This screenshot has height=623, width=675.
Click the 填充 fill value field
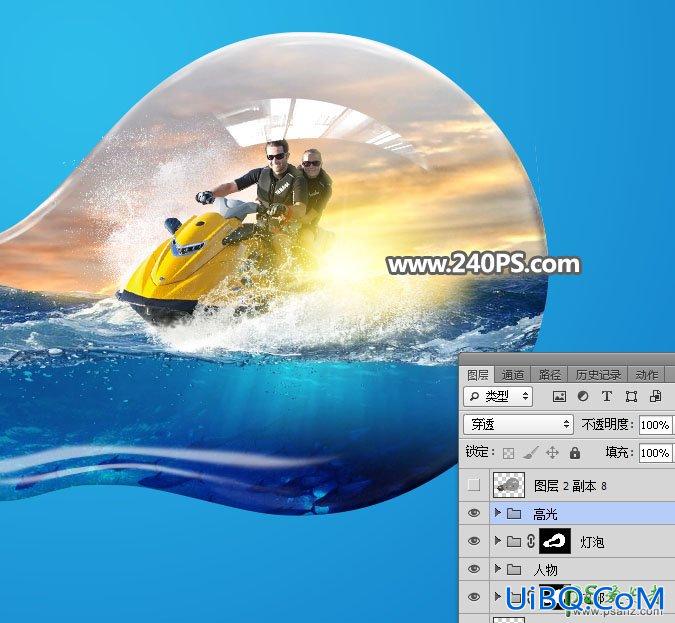click(656, 453)
